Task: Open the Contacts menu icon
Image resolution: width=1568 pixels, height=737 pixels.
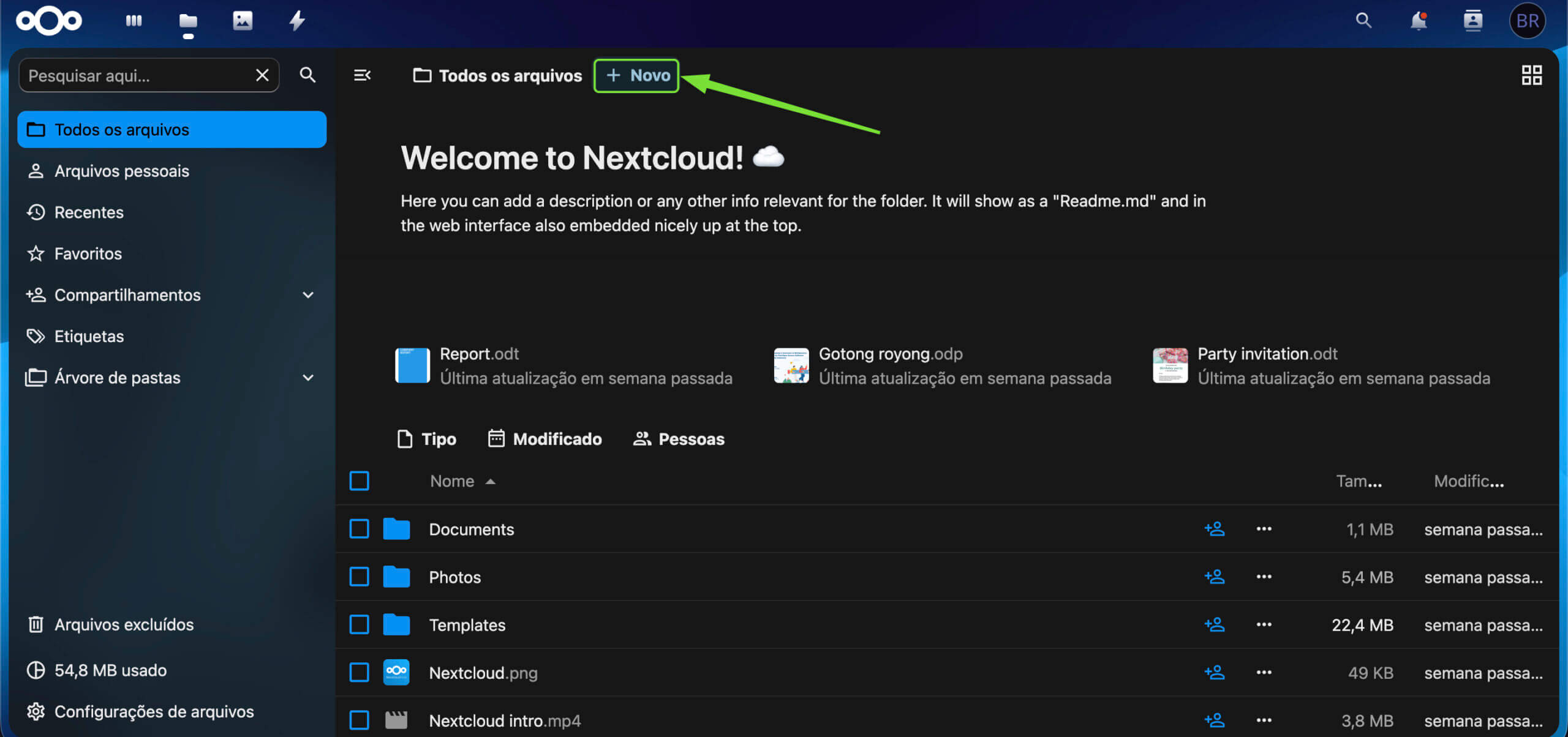Action: [1472, 21]
